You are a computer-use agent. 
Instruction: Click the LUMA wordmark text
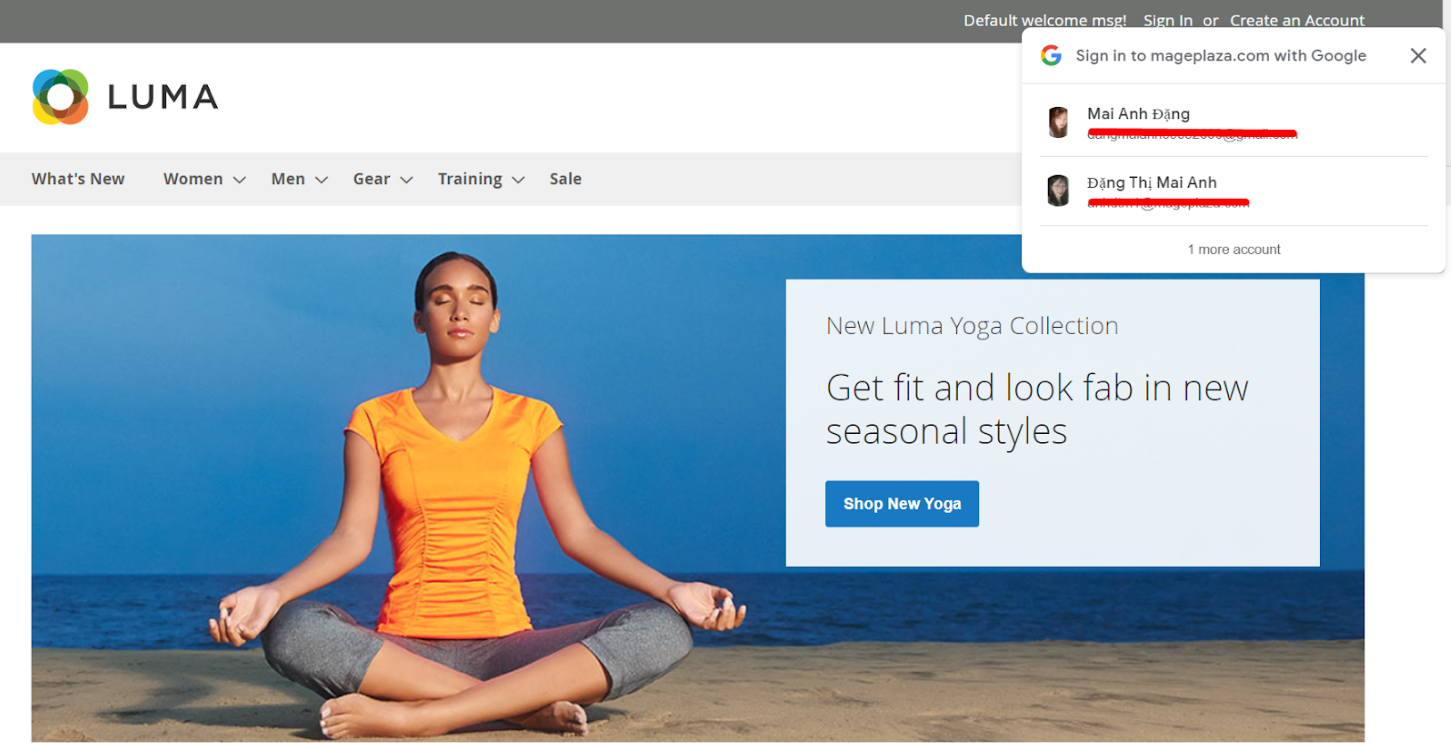162,97
